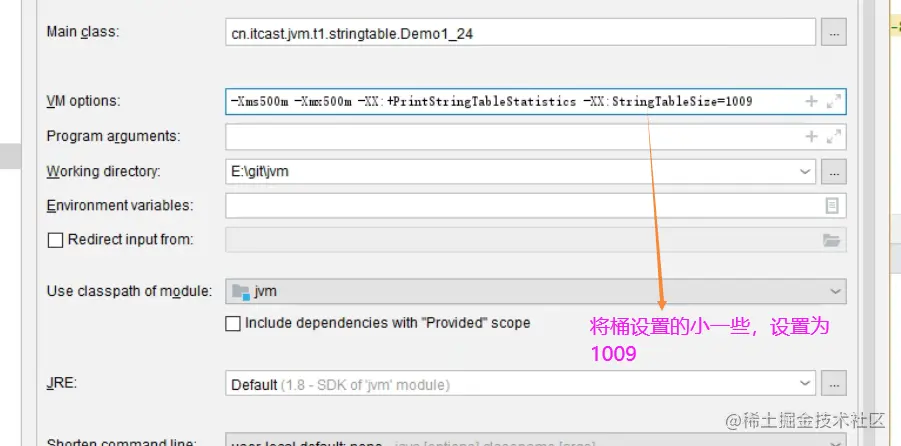Click the Working directory label
901x446 pixels.
pos(103,171)
